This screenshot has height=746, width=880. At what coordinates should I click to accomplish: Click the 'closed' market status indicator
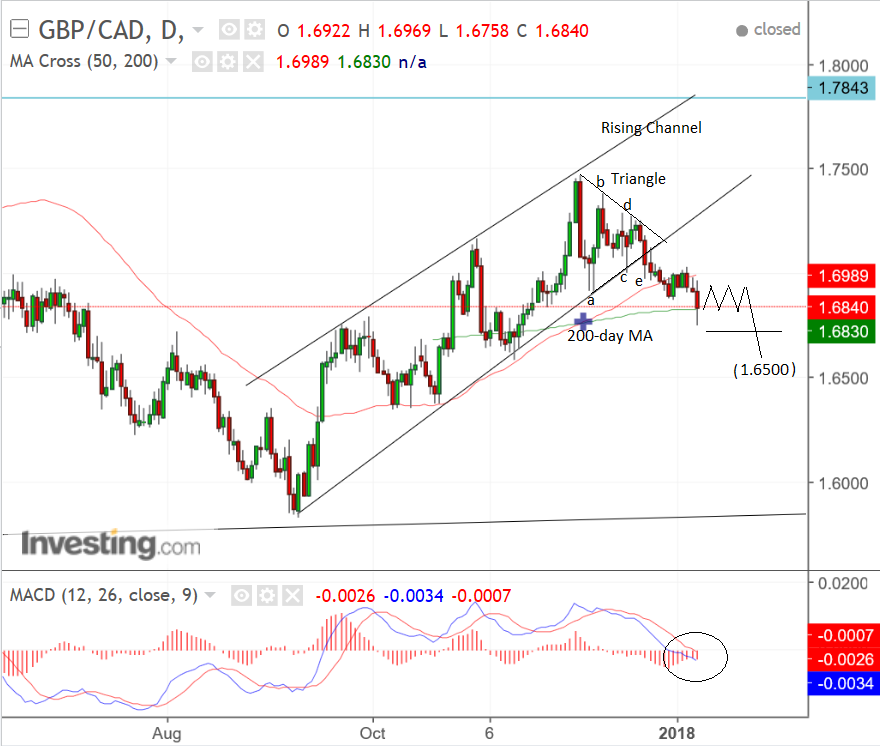point(768,29)
